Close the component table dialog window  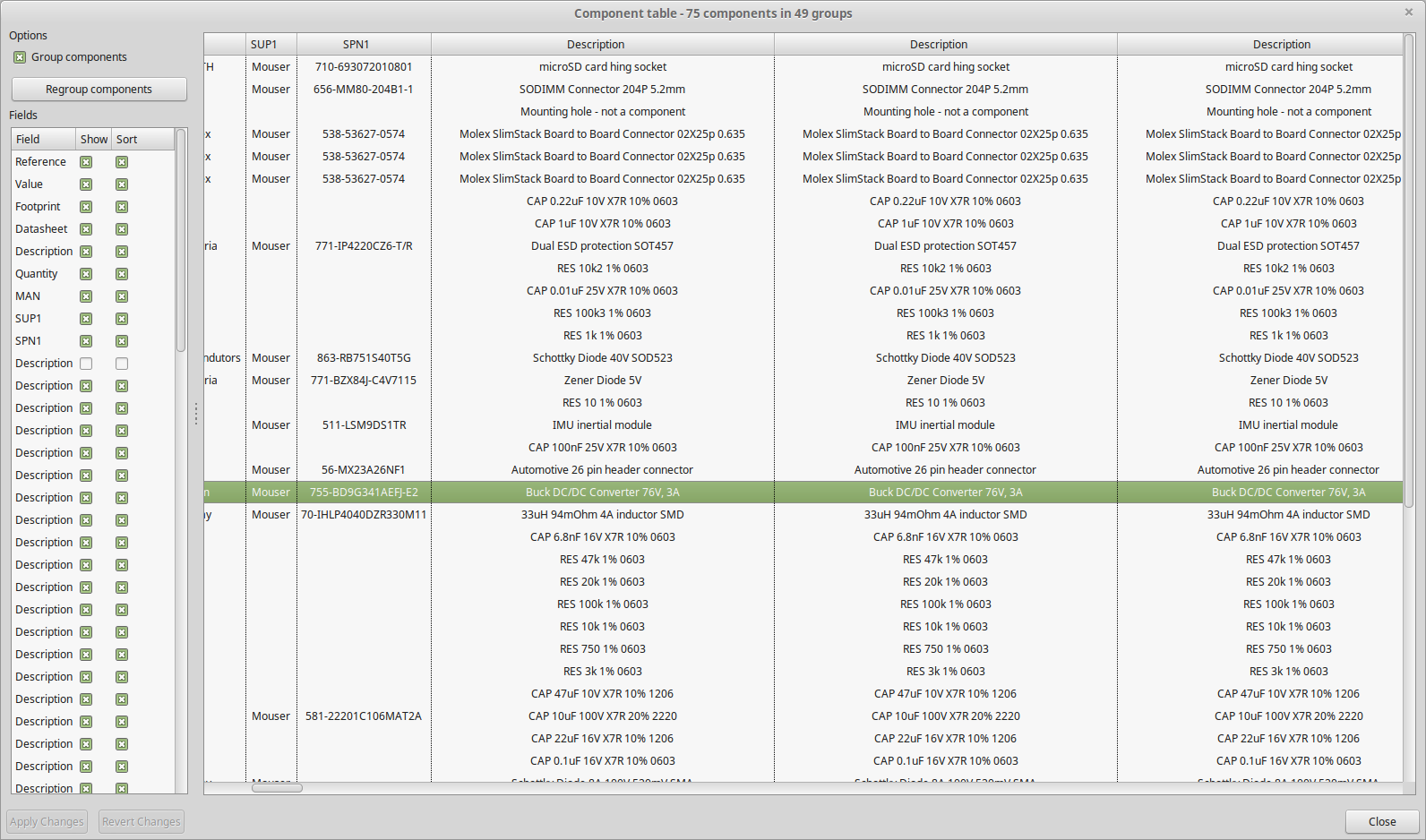click(x=1381, y=821)
